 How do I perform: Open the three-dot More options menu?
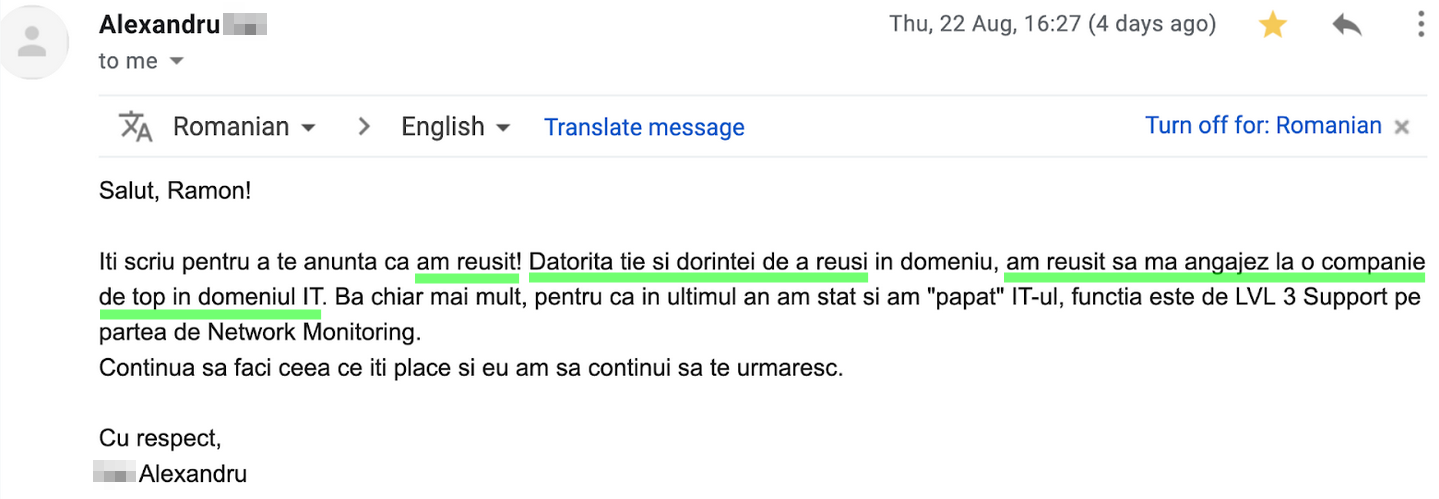pos(1421,25)
